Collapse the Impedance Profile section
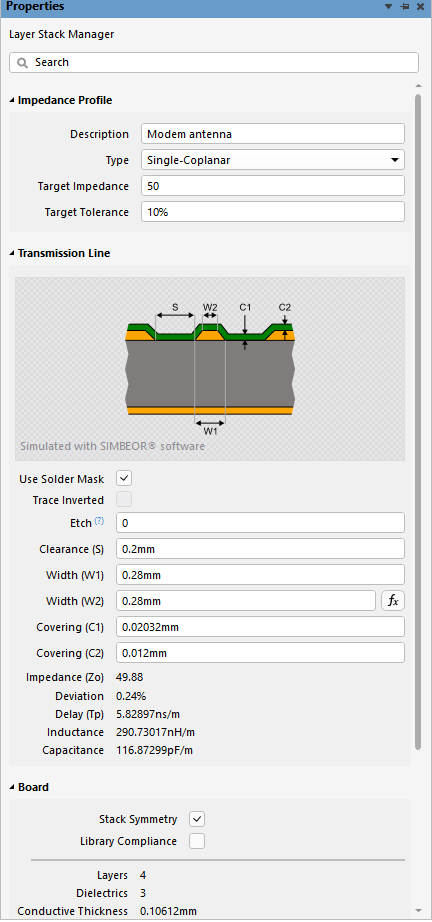 [12, 101]
